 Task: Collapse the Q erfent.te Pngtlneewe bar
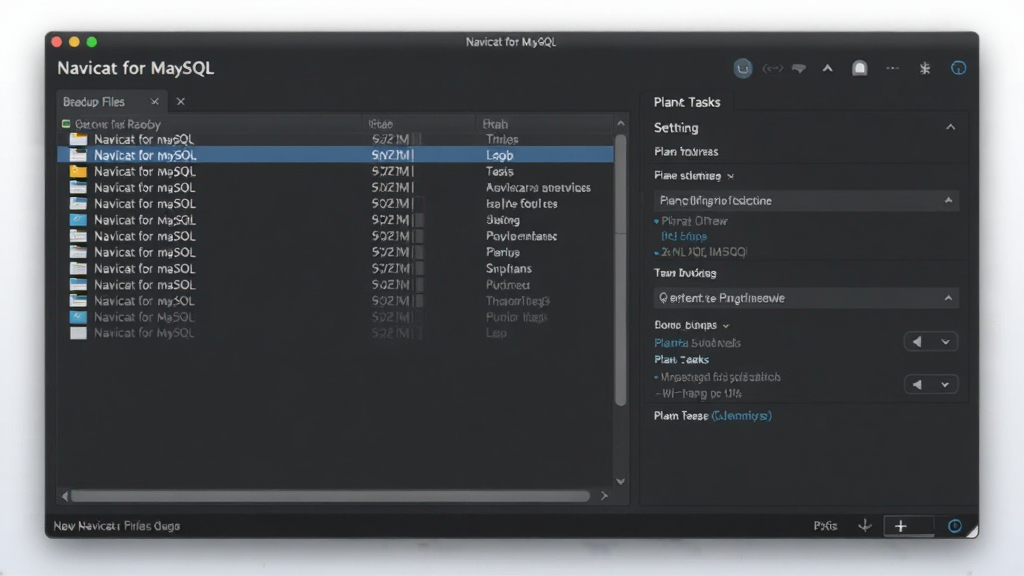tap(948, 298)
